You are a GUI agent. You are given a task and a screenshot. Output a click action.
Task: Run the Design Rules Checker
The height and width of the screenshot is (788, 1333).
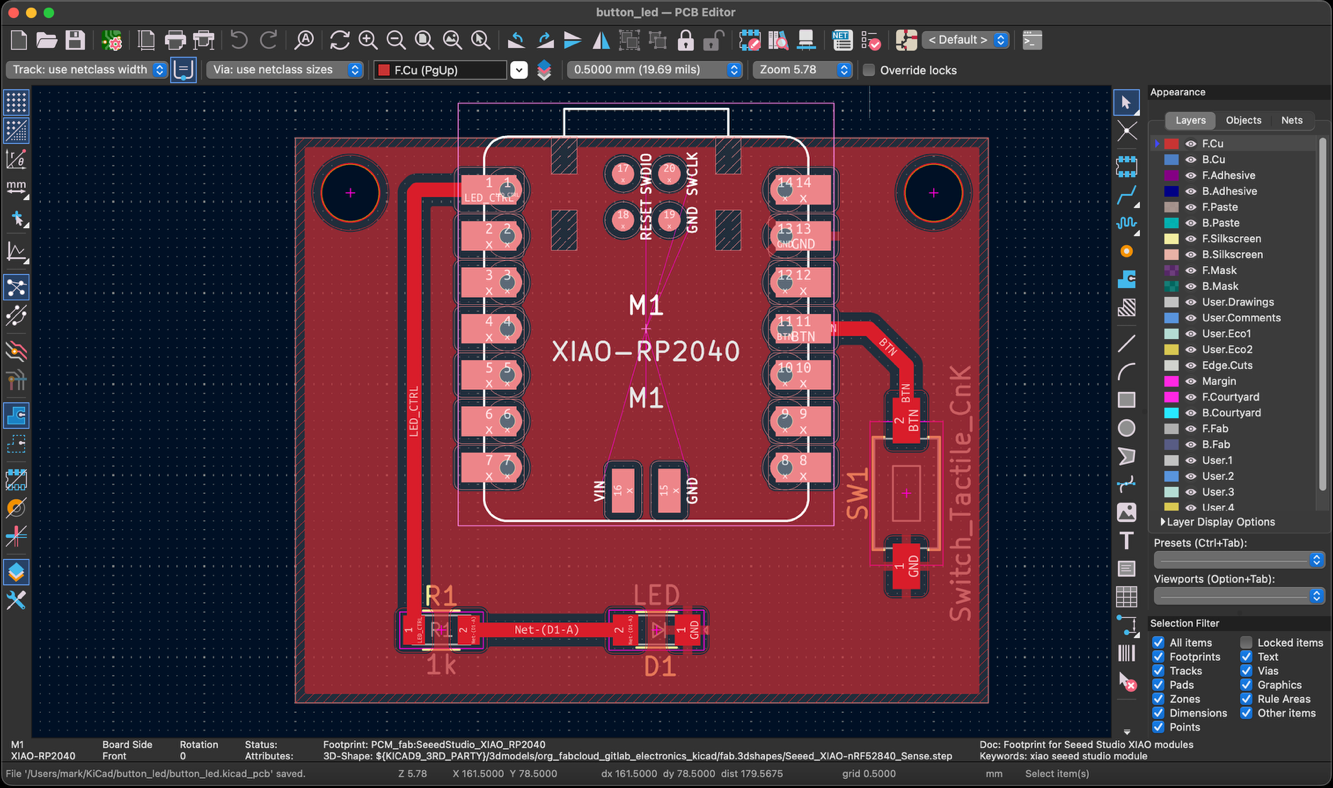(x=871, y=40)
